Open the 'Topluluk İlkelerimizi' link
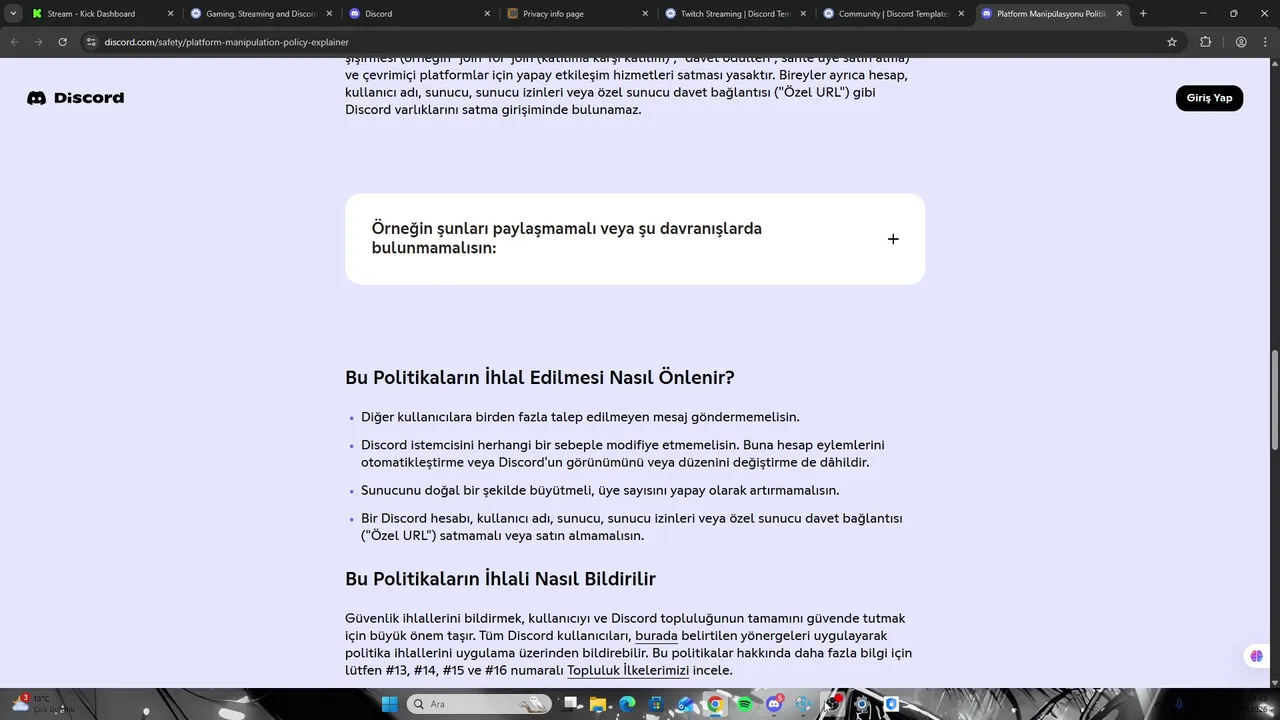This screenshot has width=1280, height=720. click(x=628, y=670)
